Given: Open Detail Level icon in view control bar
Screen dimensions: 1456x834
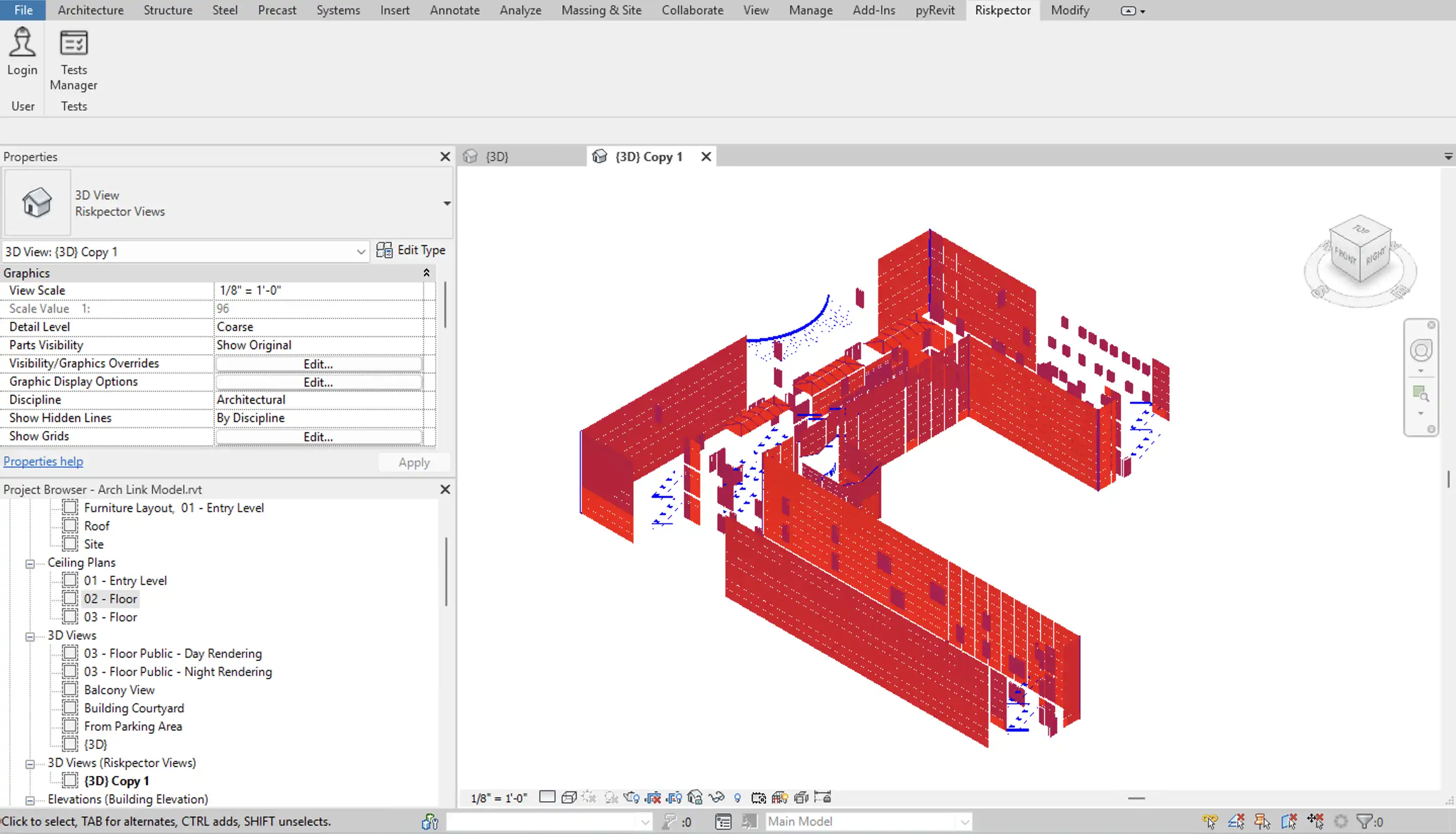Looking at the screenshot, I should pos(547,797).
